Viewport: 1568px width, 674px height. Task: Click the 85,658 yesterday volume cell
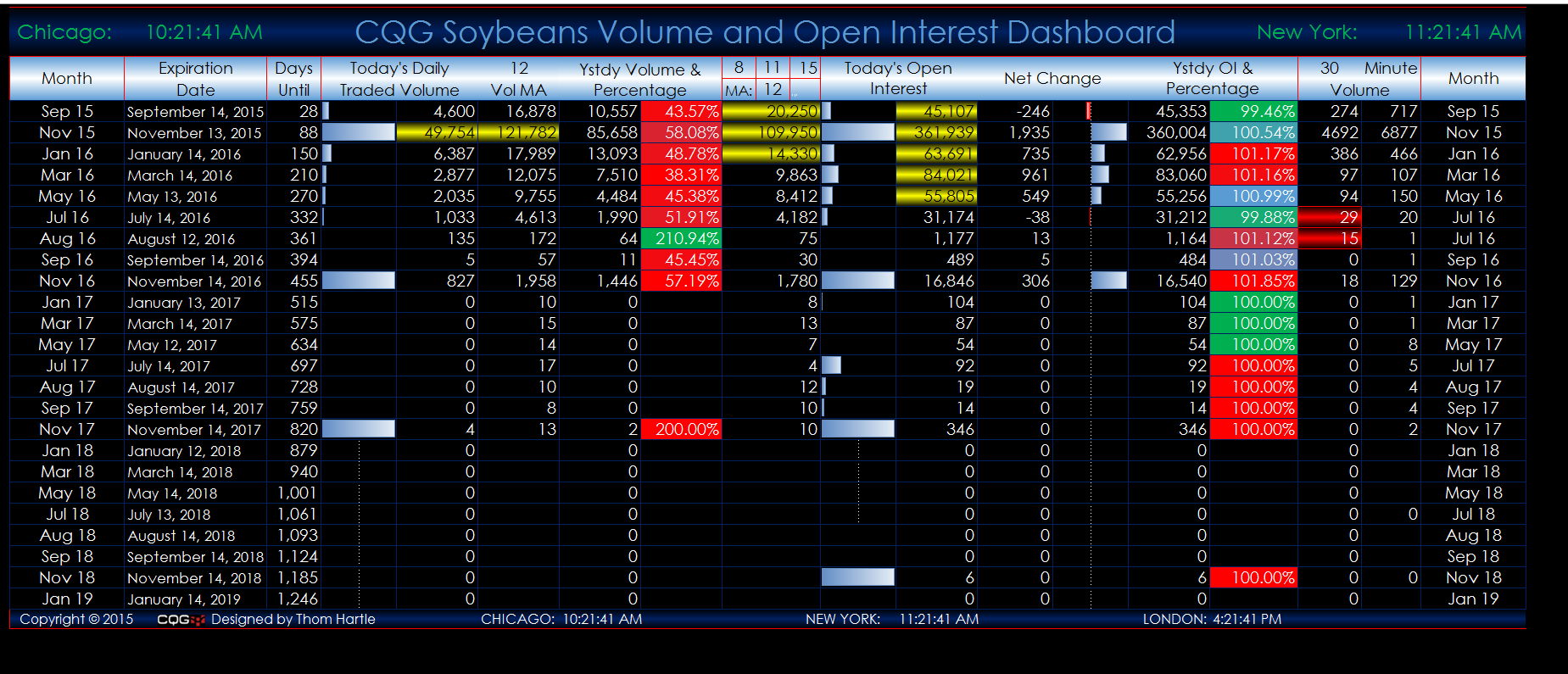tap(600, 132)
